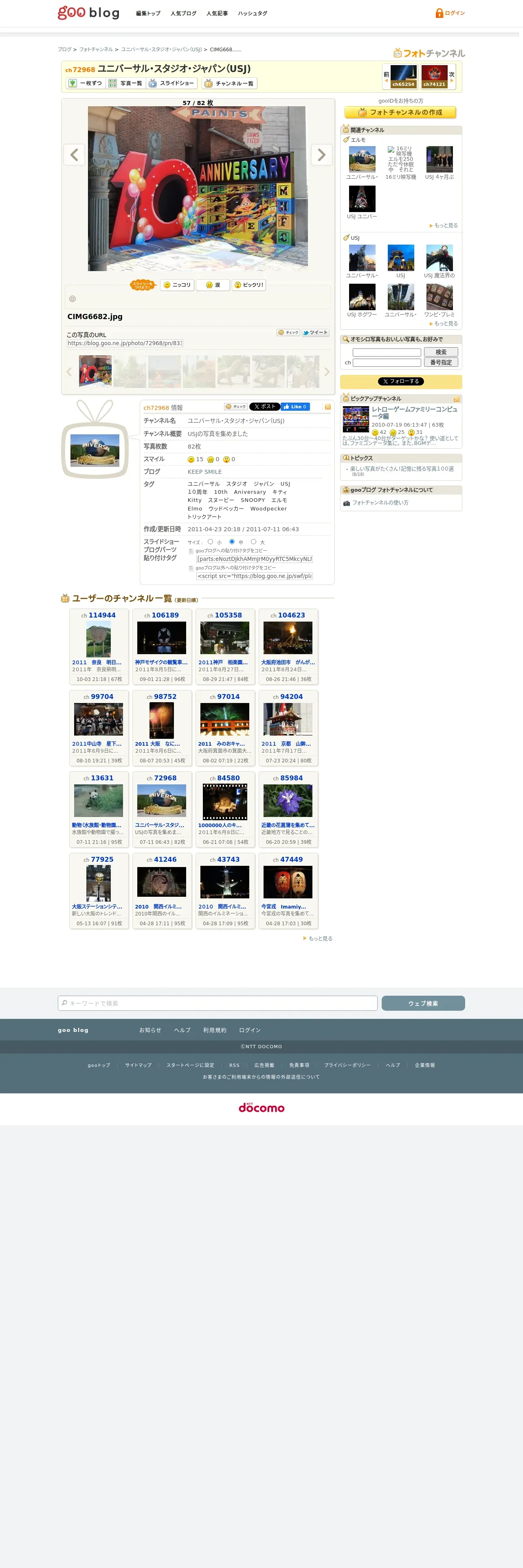
Task: Open RSS icon in ピックアップチャンネル header
Action: click(457, 399)
